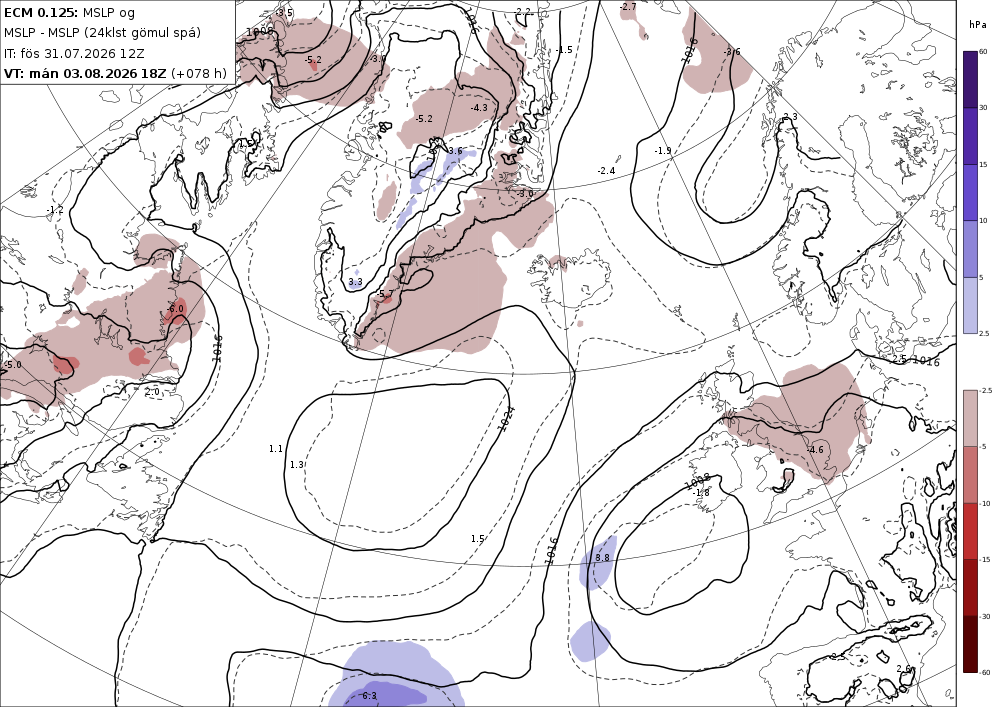Pick the light lavender 2.5–5 hPa swatch
The width and height of the screenshot is (1000, 707).
point(970,305)
